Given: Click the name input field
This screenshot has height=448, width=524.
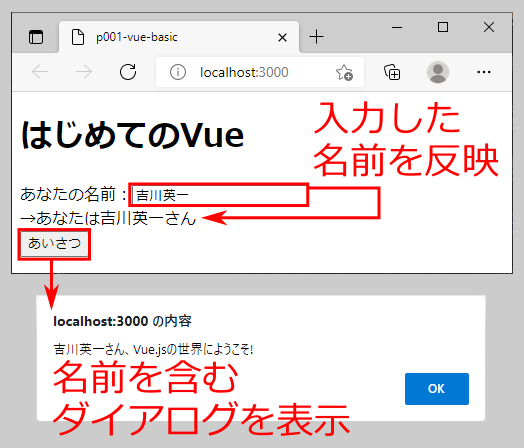Looking at the screenshot, I should 219,195.
